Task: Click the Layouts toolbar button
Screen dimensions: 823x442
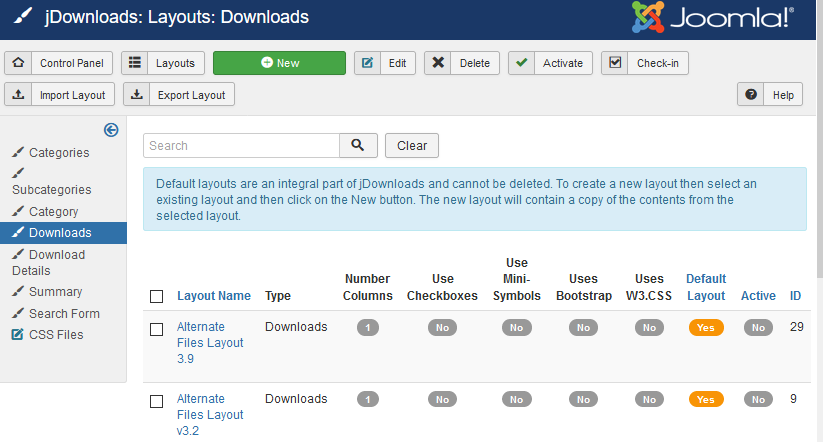Action: click(163, 63)
